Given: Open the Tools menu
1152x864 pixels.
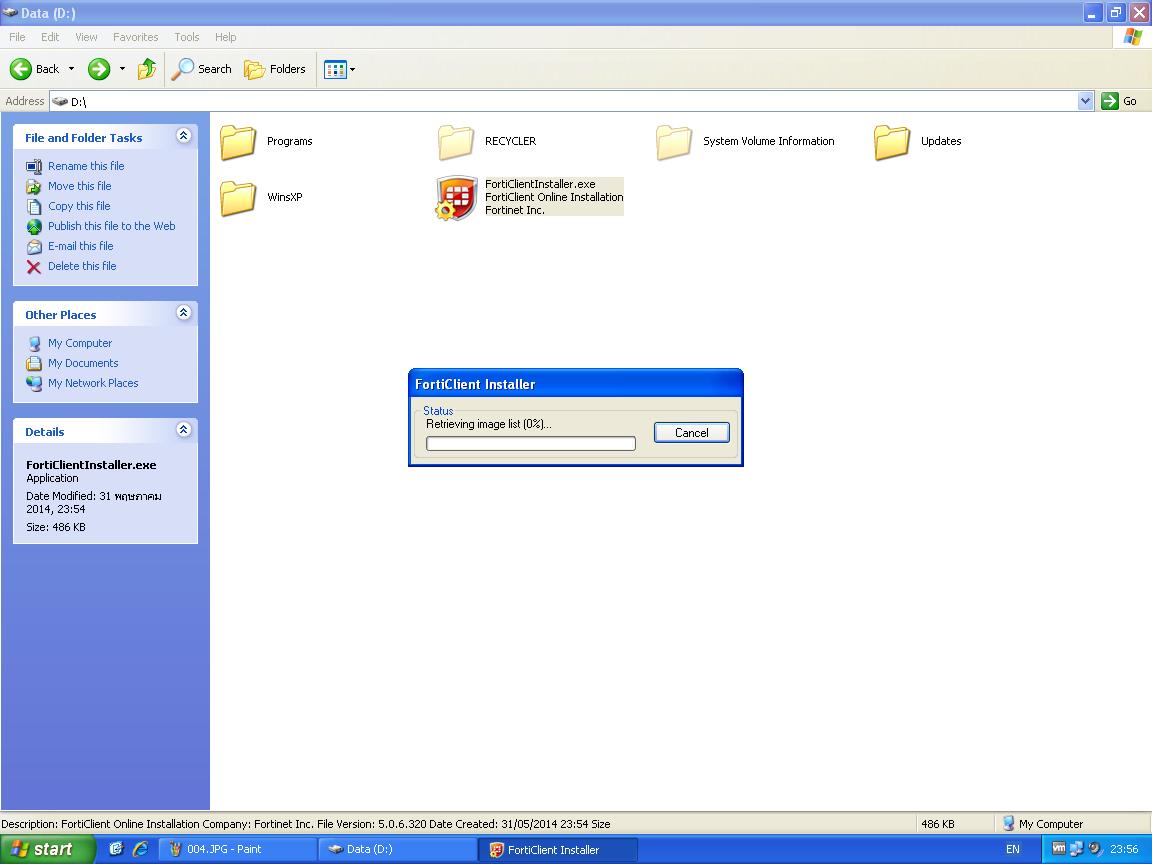Looking at the screenshot, I should pos(187,37).
